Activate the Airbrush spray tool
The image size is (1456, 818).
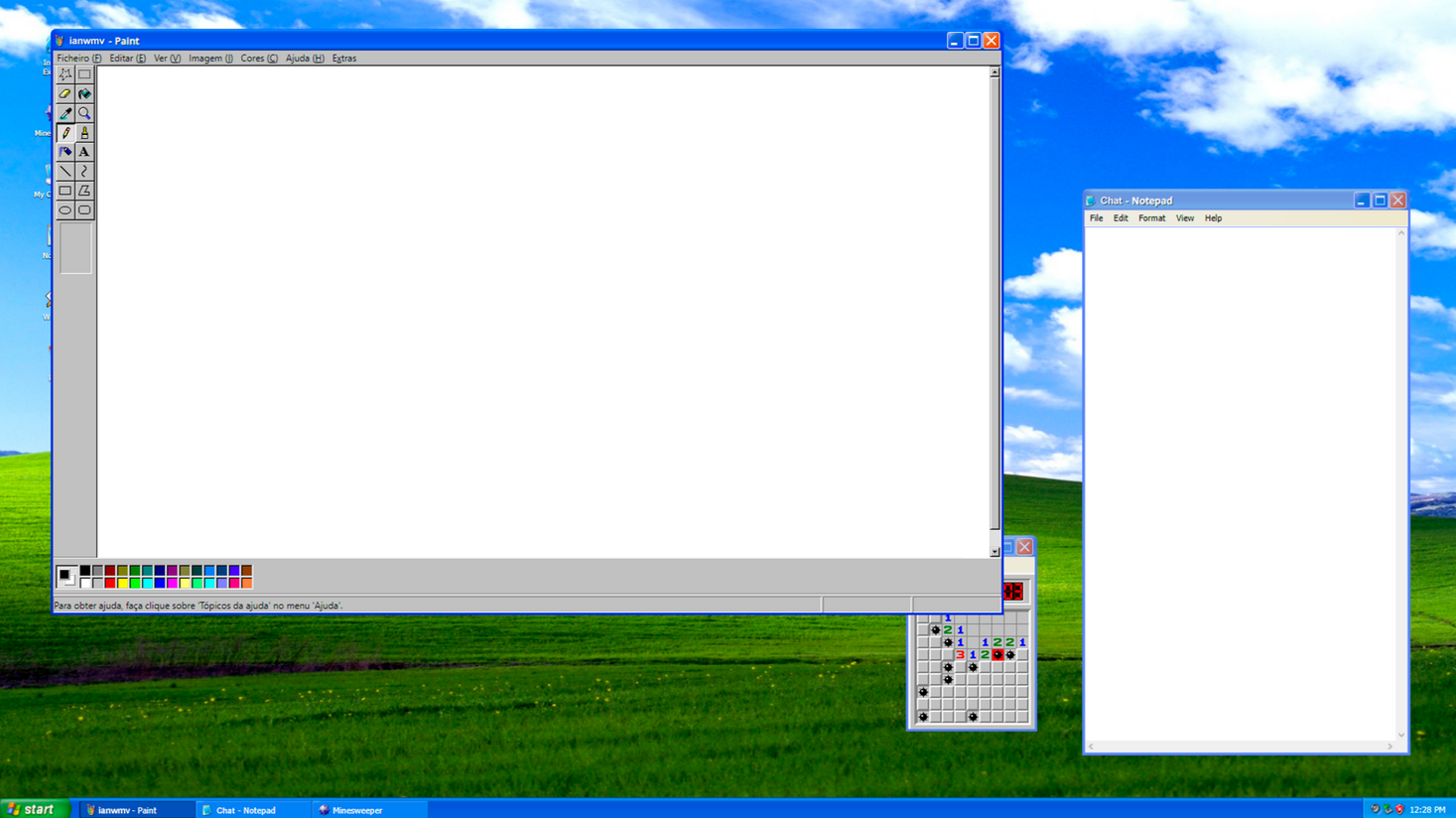click(65, 152)
